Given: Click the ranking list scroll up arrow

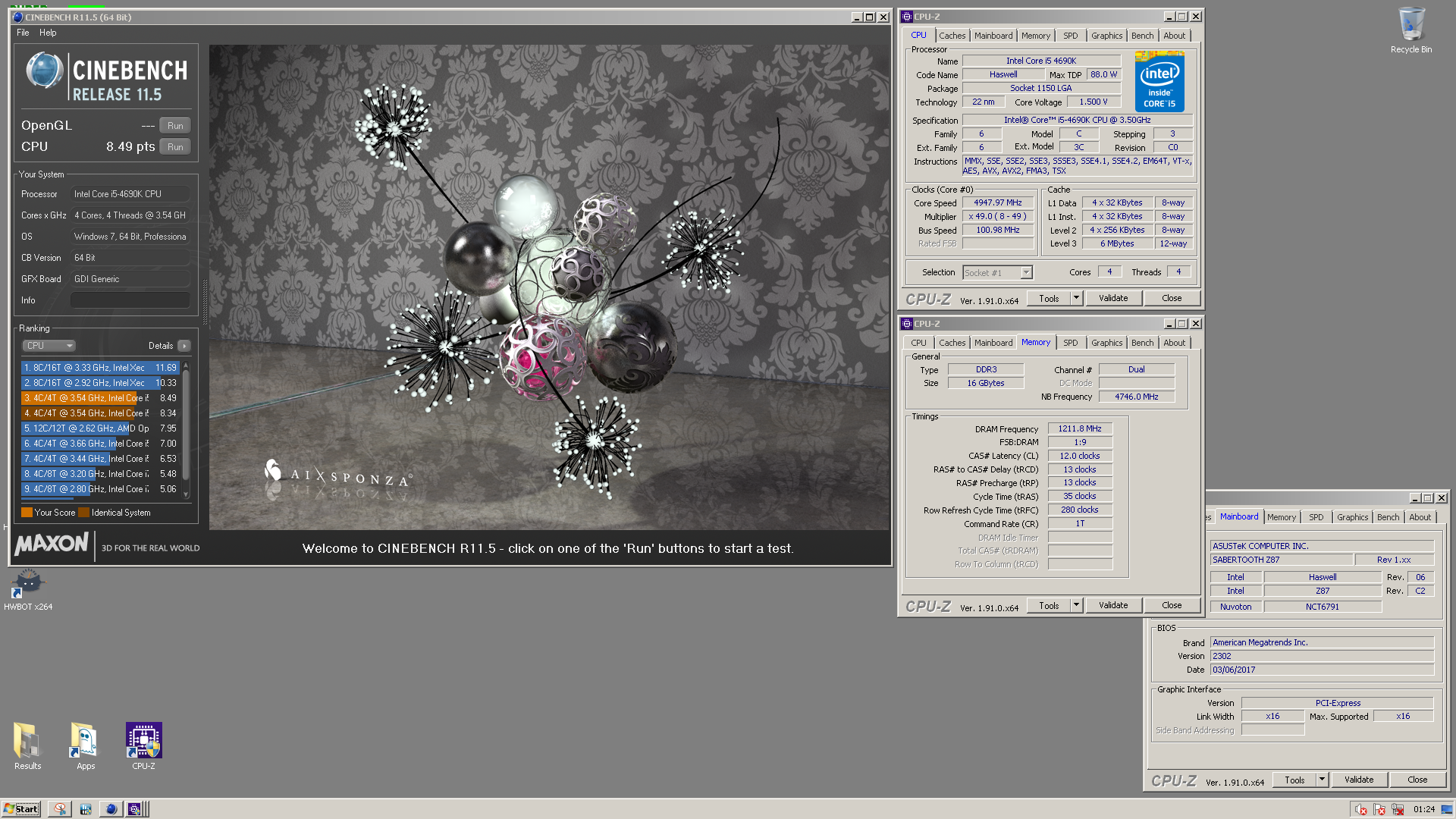Looking at the screenshot, I should 186,366.
